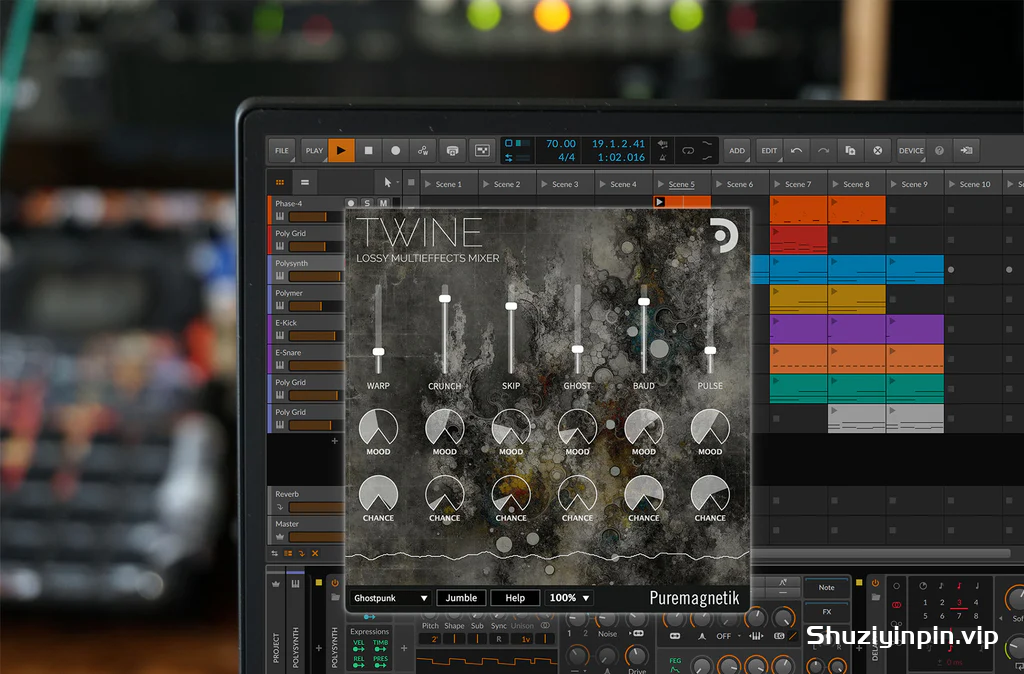Image resolution: width=1024 pixels, height=674 pixels.
Task: Switch to the arranger lines view icon
Action: coord(304,182)
